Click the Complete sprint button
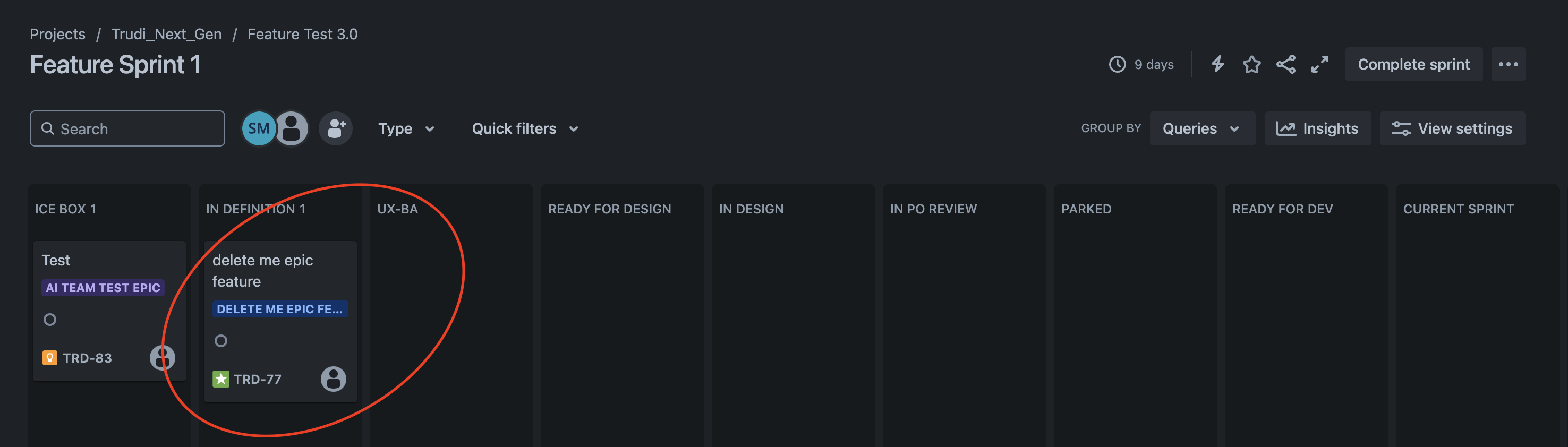1568x447 pixels. (1413, 64)
